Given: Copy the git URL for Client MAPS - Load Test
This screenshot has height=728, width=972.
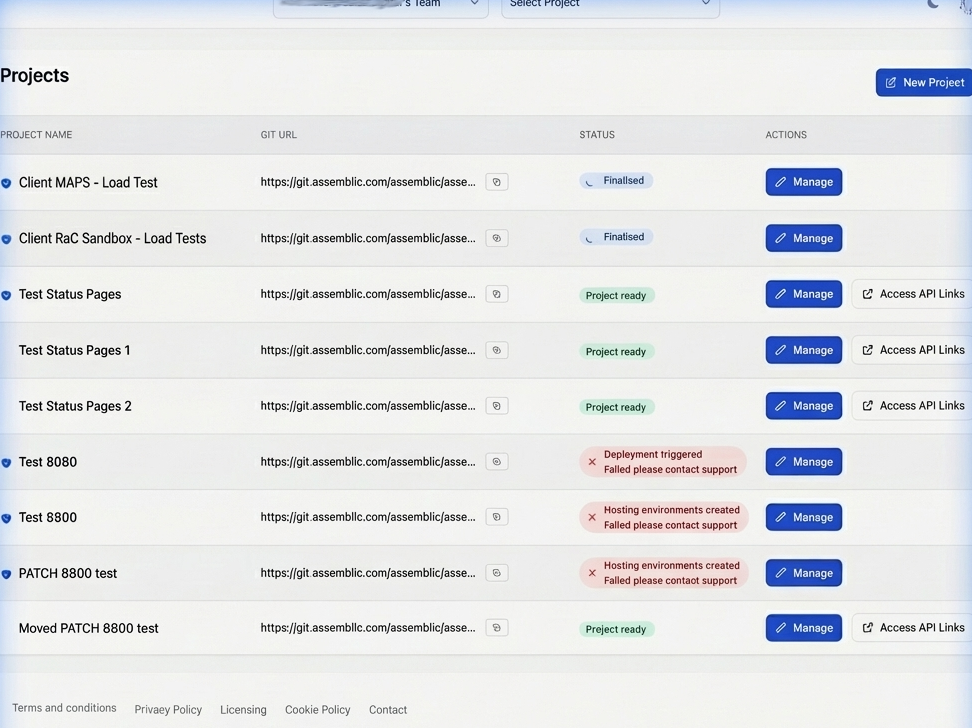Looking at the screenshot, I should [x=496, y=181].
